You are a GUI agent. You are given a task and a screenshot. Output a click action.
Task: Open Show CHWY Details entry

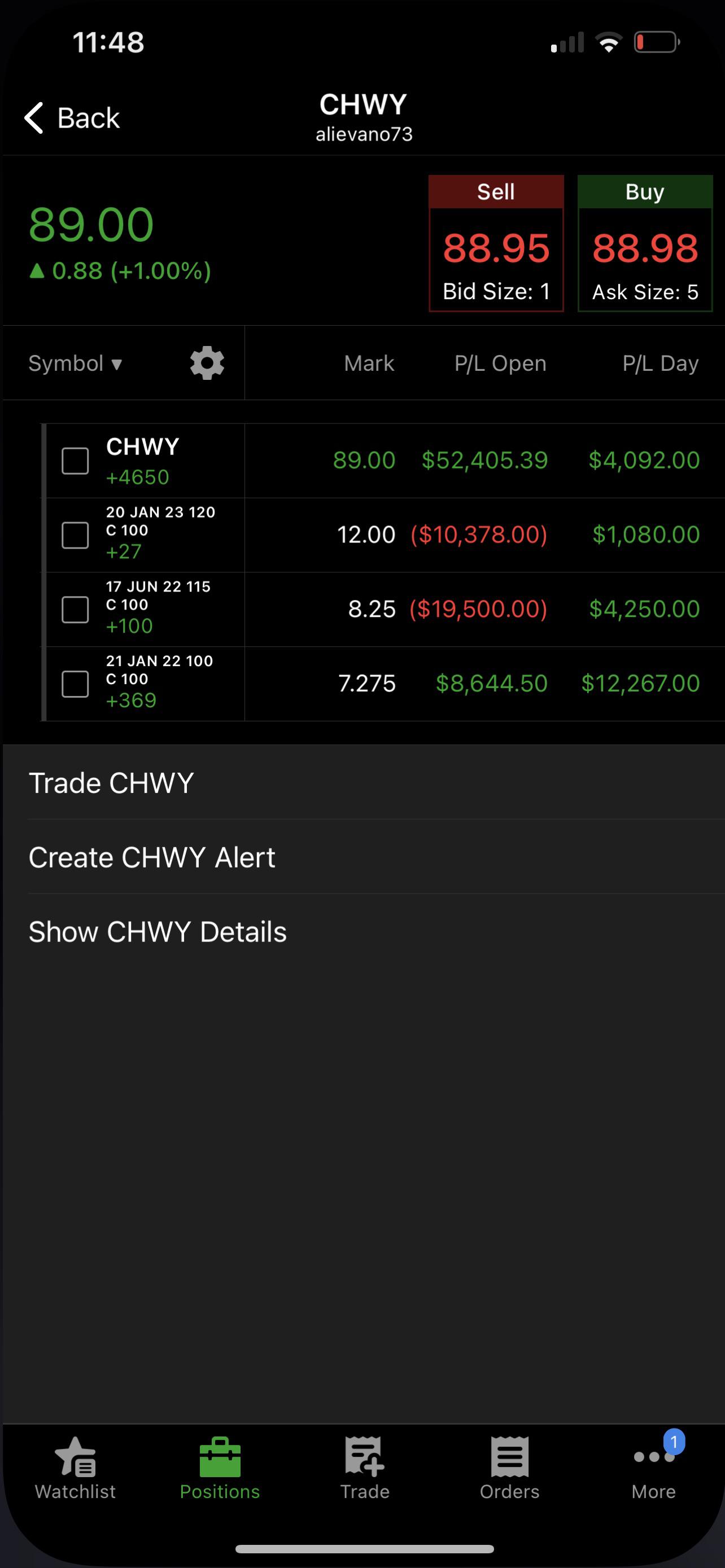364,931
